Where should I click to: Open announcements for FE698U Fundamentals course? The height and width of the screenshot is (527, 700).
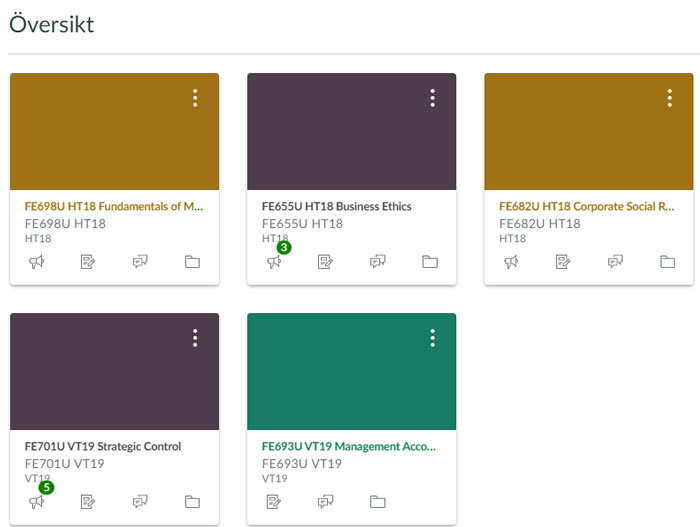pyautogui.click(x=36, y=262)
